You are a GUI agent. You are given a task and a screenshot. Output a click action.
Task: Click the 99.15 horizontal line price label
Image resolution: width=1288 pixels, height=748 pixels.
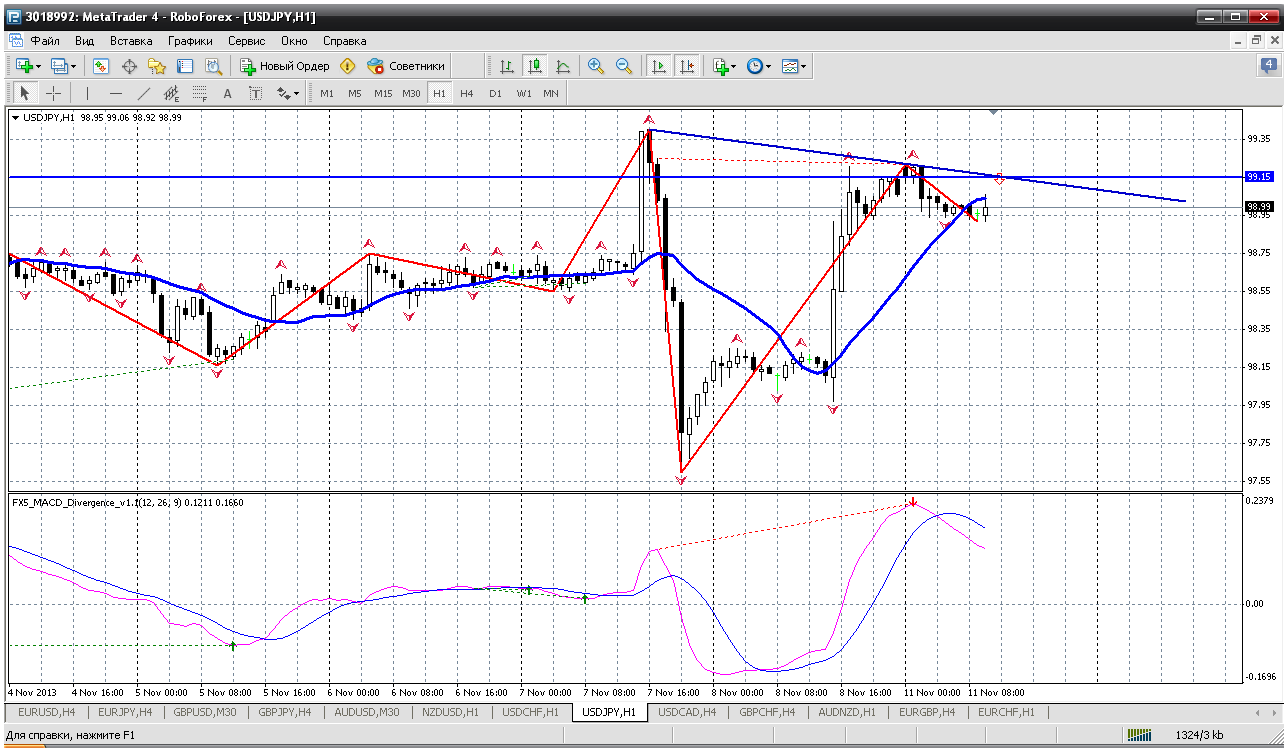coord(1258,177)
